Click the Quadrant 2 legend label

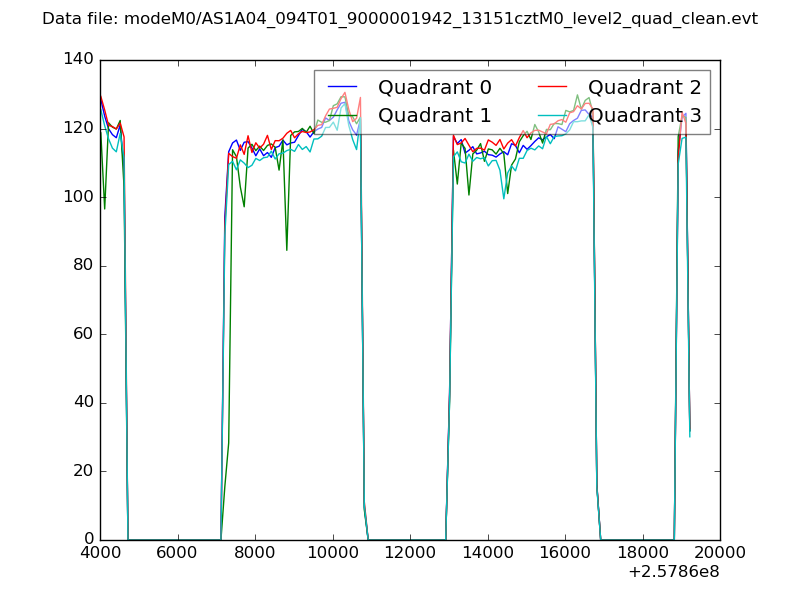click(644, 88)
